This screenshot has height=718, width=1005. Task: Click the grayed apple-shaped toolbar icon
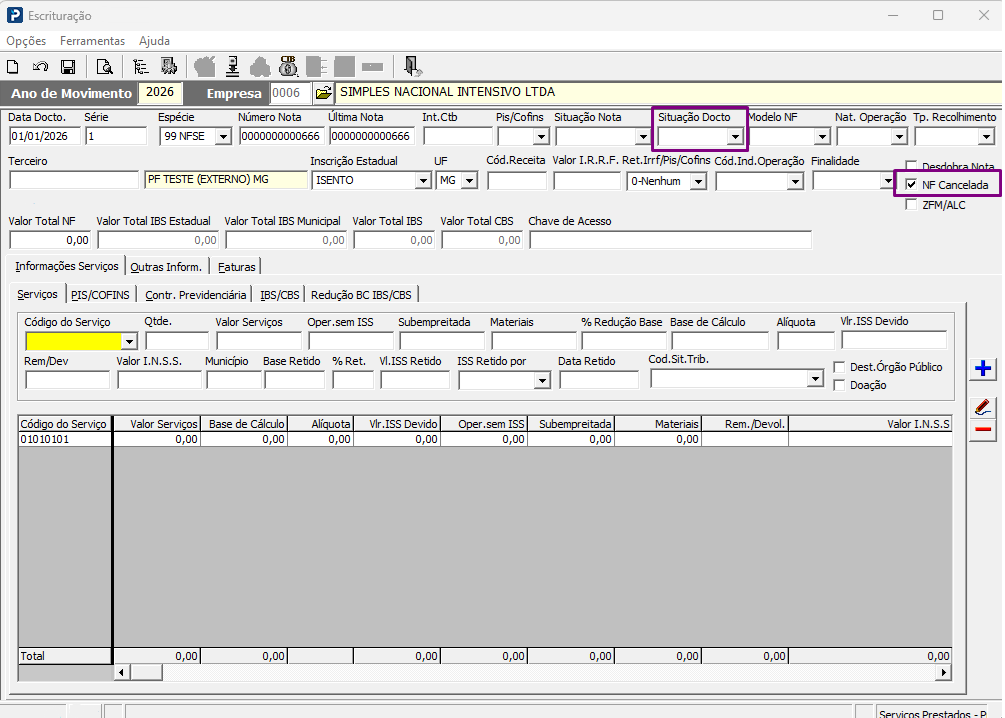(205, 66)
